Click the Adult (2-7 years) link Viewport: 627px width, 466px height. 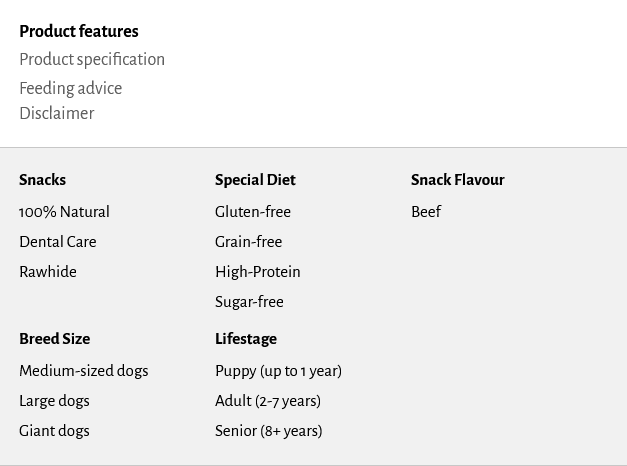tap(268, 401)
